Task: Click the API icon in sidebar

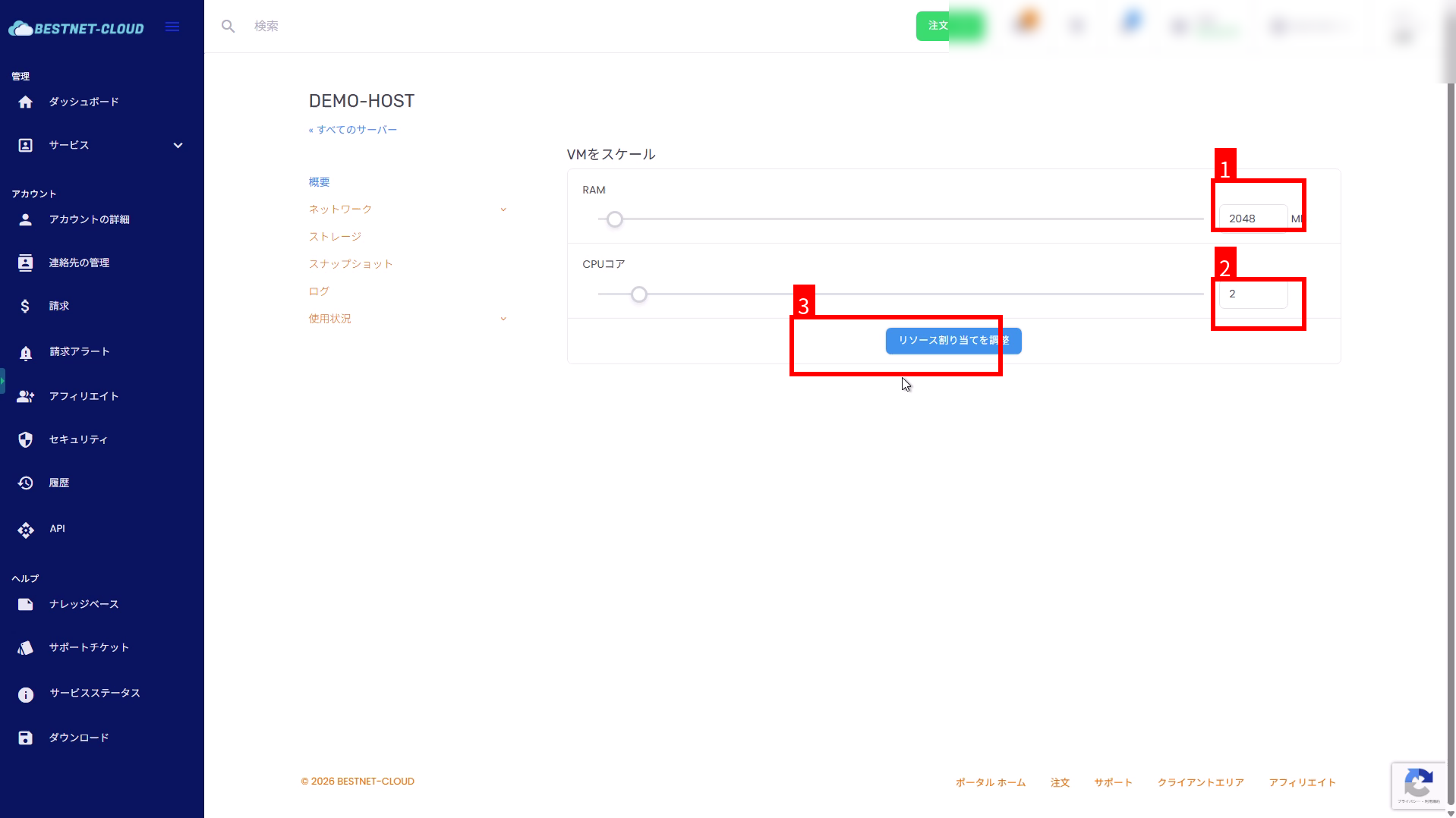Action: (x=26, y=529)
